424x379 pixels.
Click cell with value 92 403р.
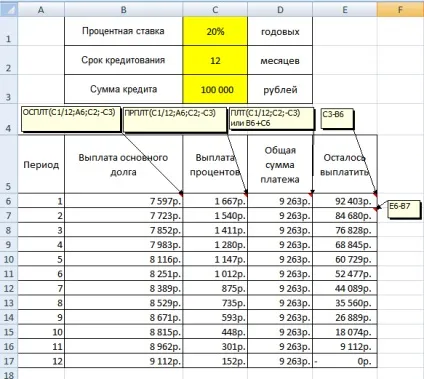345,201
